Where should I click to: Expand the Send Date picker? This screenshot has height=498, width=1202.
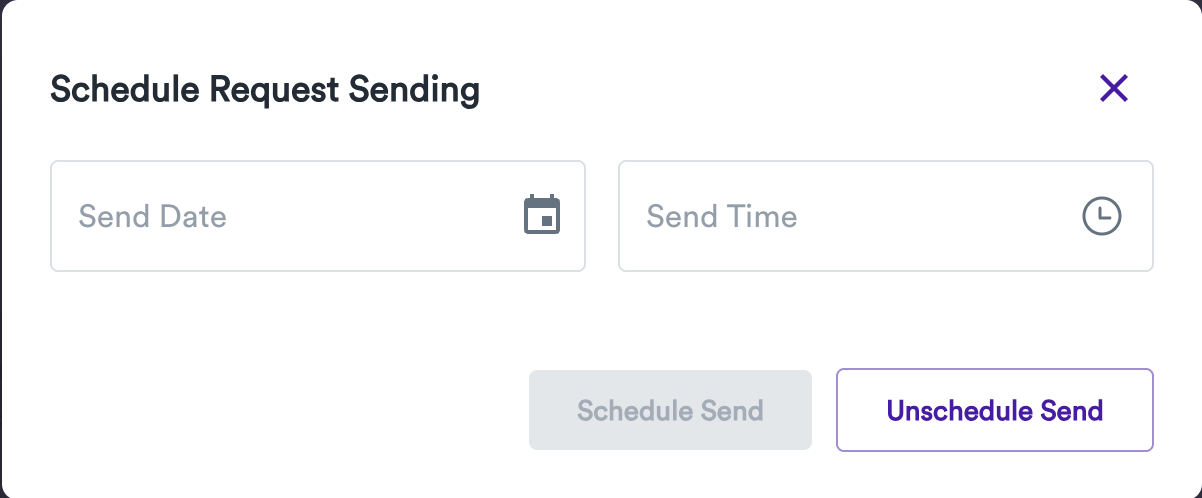[542, 216]
